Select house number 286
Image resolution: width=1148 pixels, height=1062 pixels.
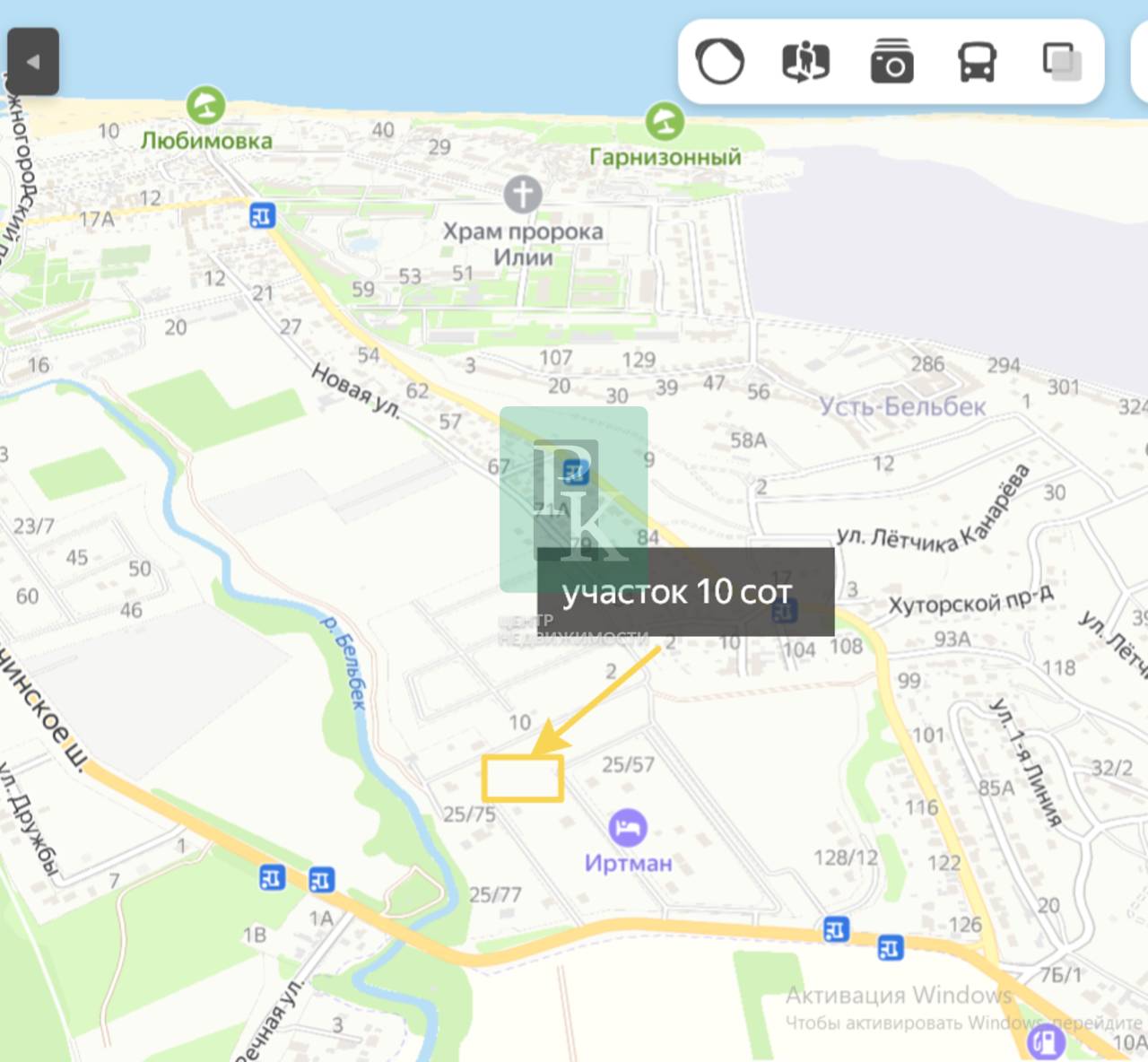[927, 364]
